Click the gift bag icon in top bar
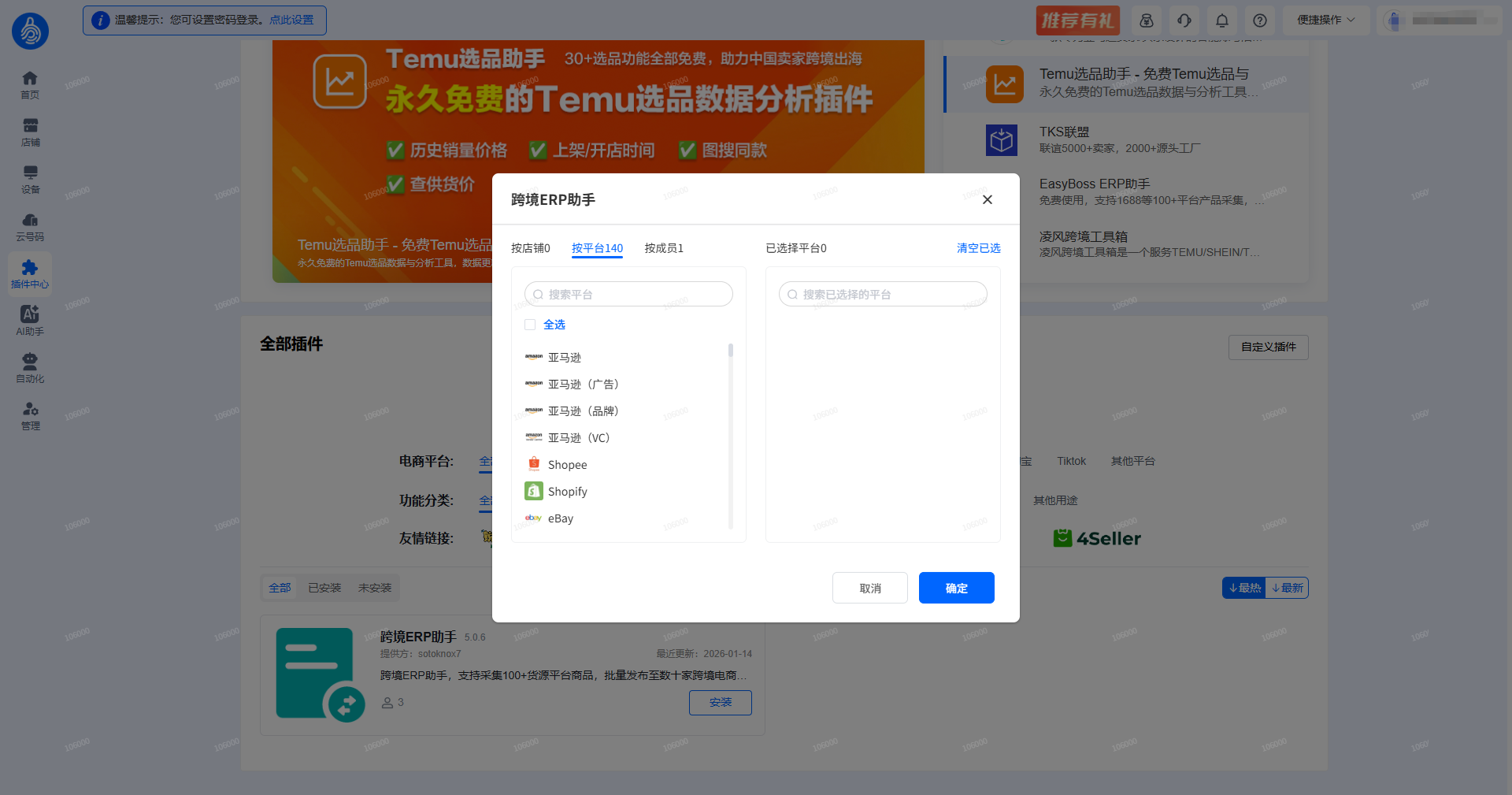 pos(1147,20)
